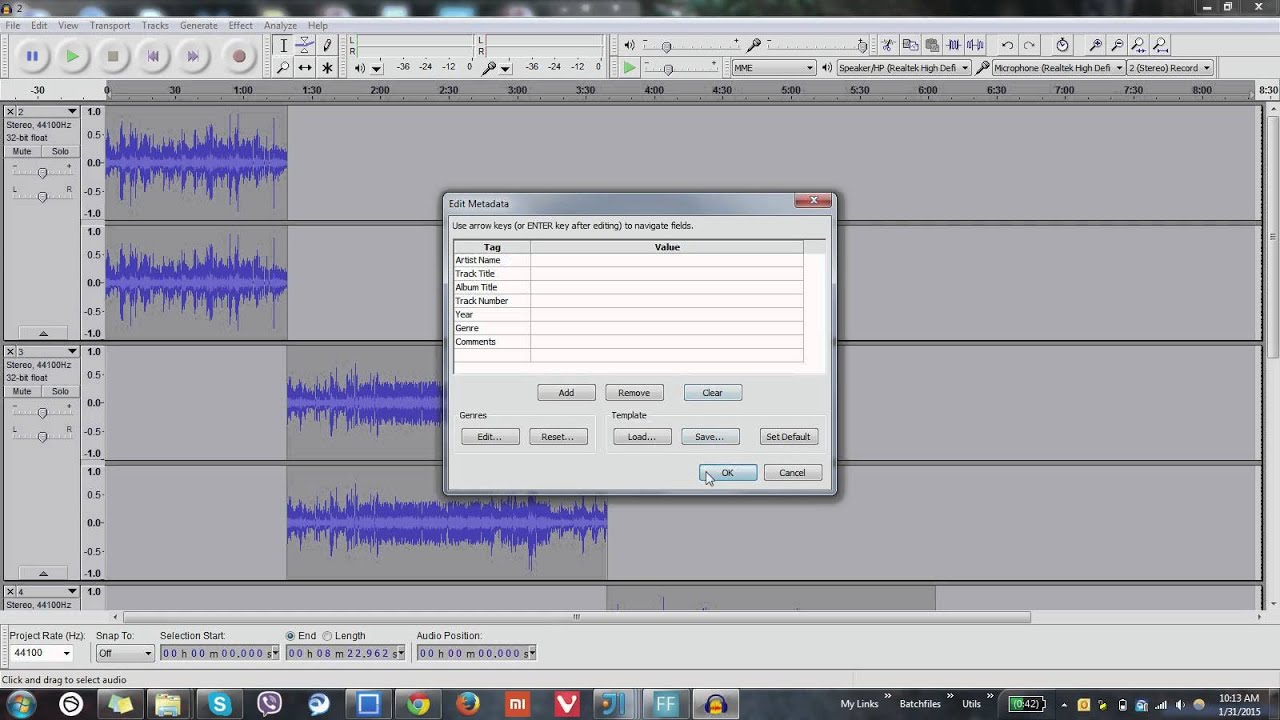Screen dimensions: 1280x720
Task: Click the red Record button
Action: coord(239,57)
